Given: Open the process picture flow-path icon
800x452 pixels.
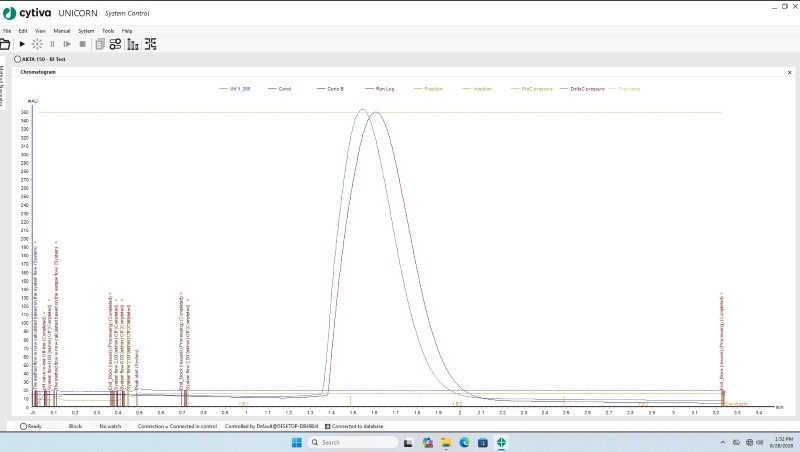Looking at the screenshot, I should [x=151, y=44].
